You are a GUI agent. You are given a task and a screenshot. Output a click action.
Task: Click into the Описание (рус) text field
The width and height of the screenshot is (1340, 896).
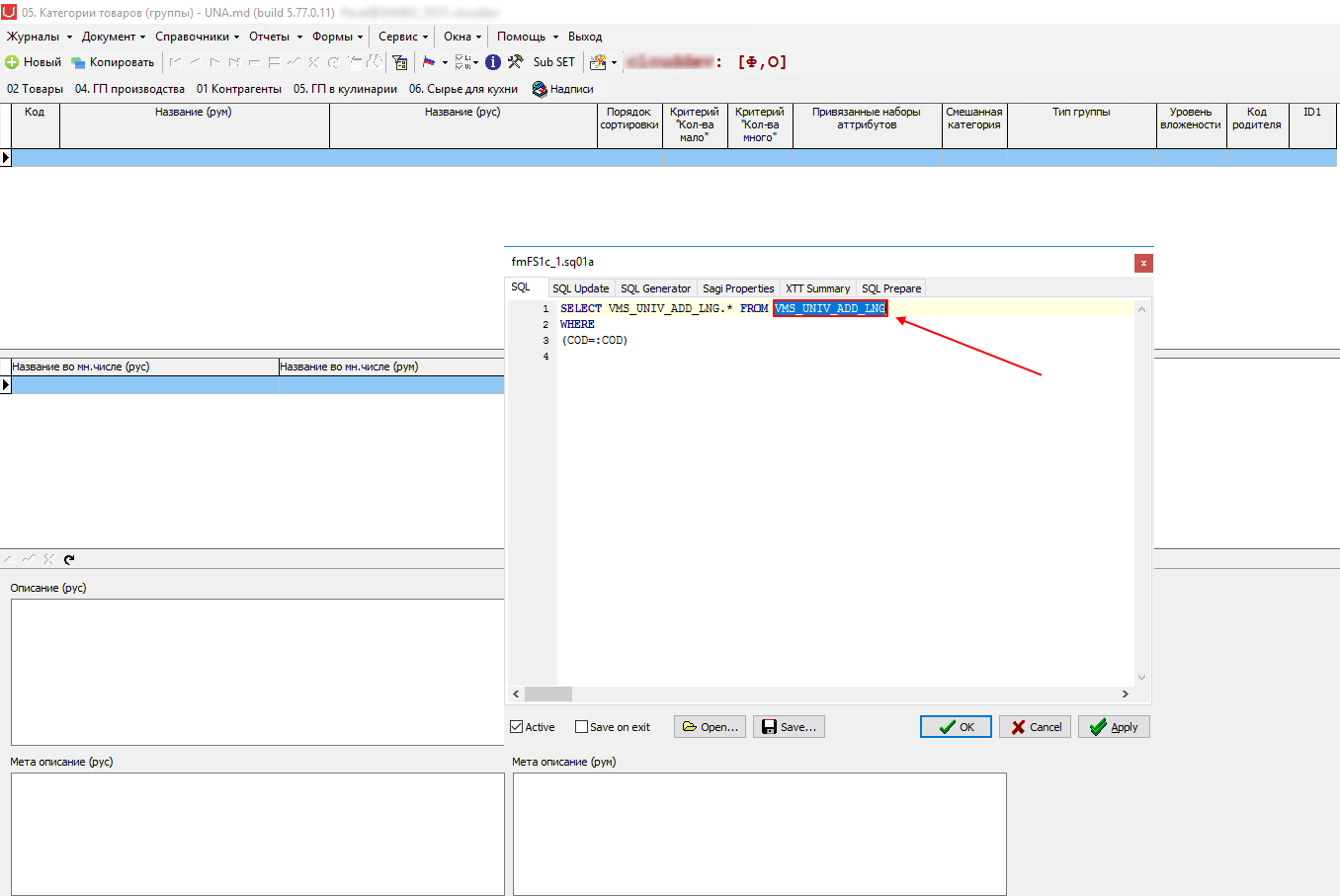click(x=258, y=672)
